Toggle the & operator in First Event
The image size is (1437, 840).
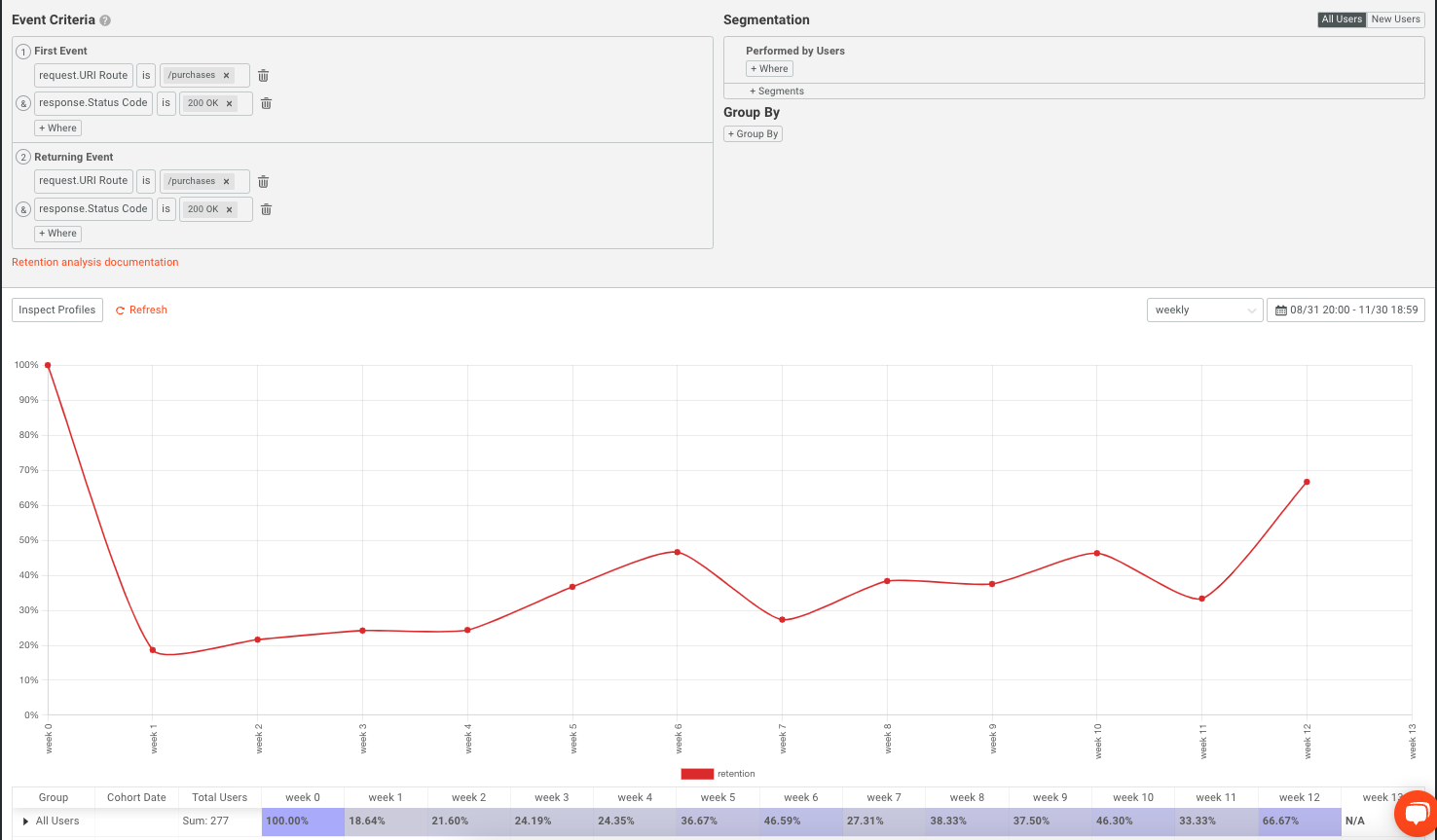[22, 103]
